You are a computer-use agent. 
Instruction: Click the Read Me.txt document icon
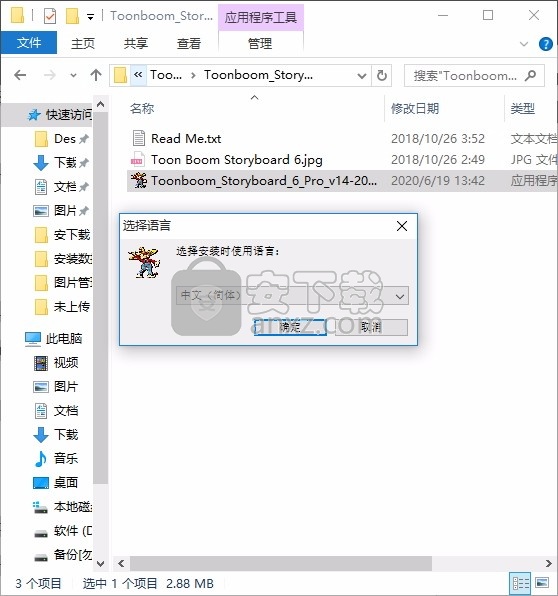138,138
